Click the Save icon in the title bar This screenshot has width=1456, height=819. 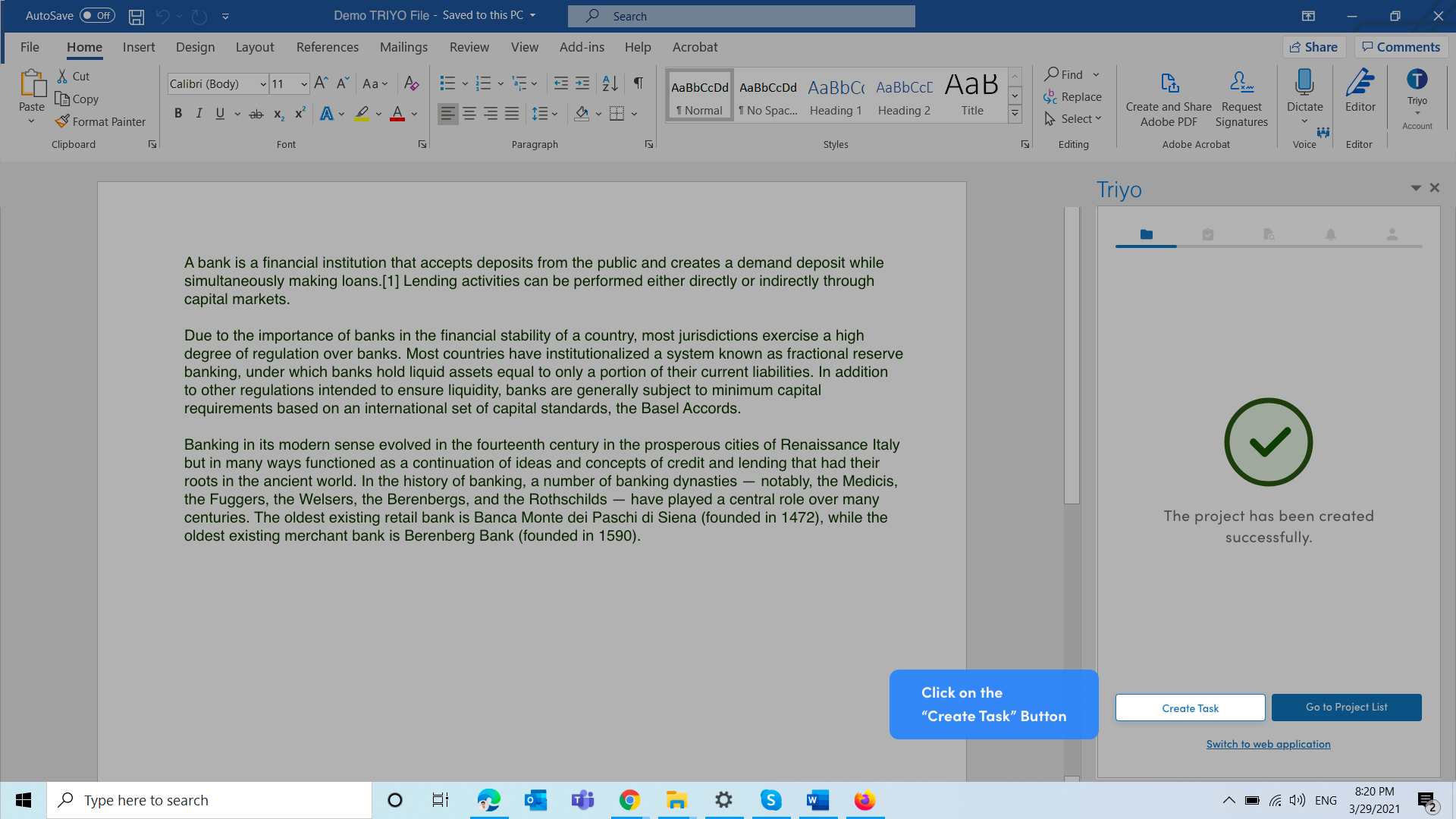[x=136, y=16]
